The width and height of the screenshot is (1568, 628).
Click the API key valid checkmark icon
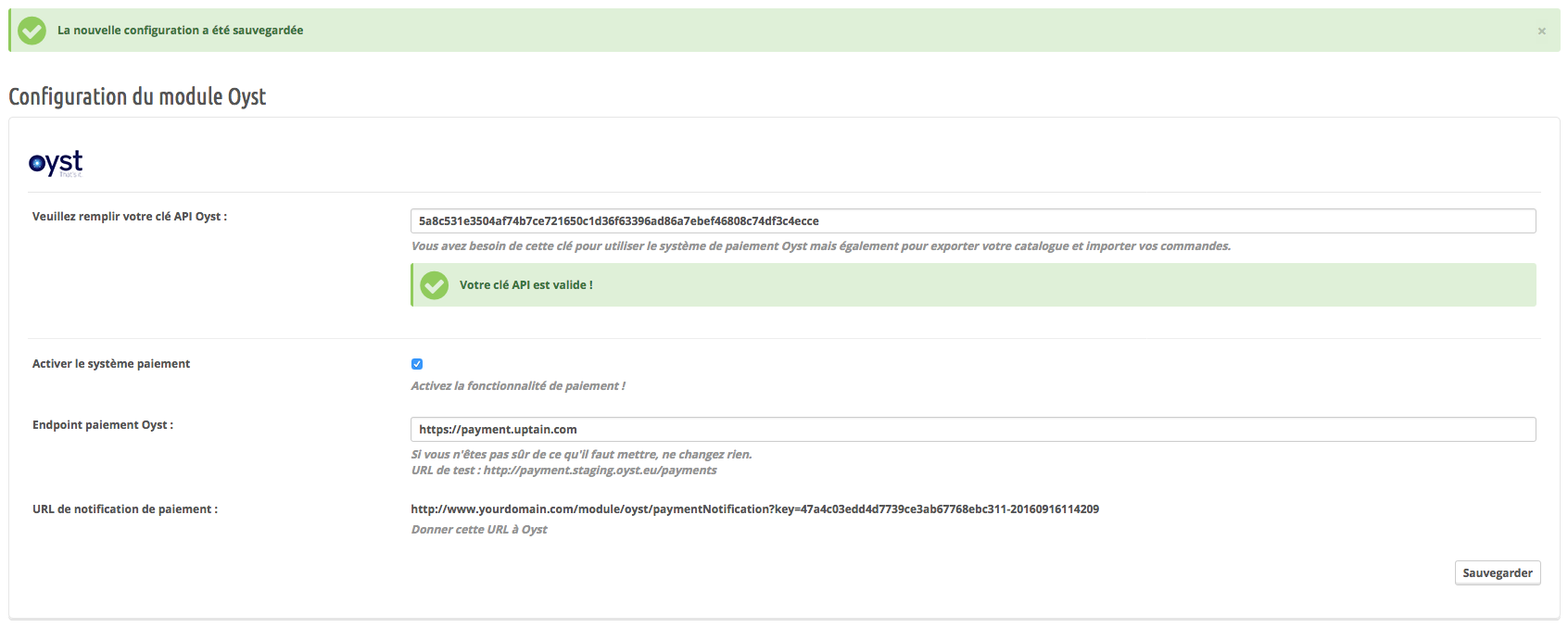pos(434,285)
